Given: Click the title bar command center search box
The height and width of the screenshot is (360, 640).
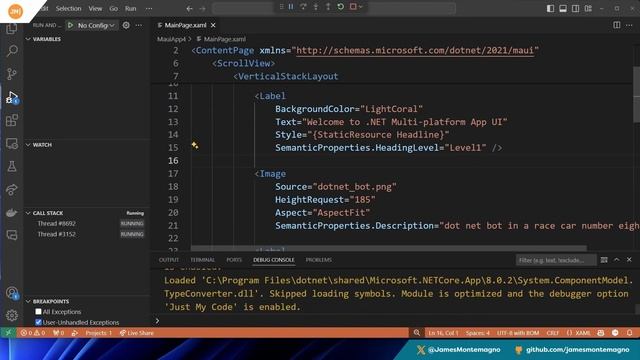Looking at the screenshot, I should coord(334,8).
